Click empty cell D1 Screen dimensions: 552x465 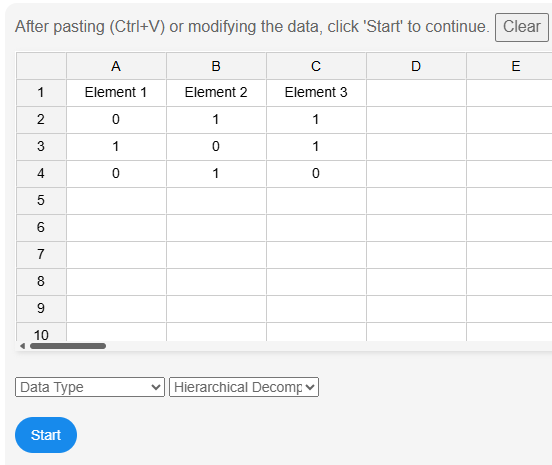[416, 93]
